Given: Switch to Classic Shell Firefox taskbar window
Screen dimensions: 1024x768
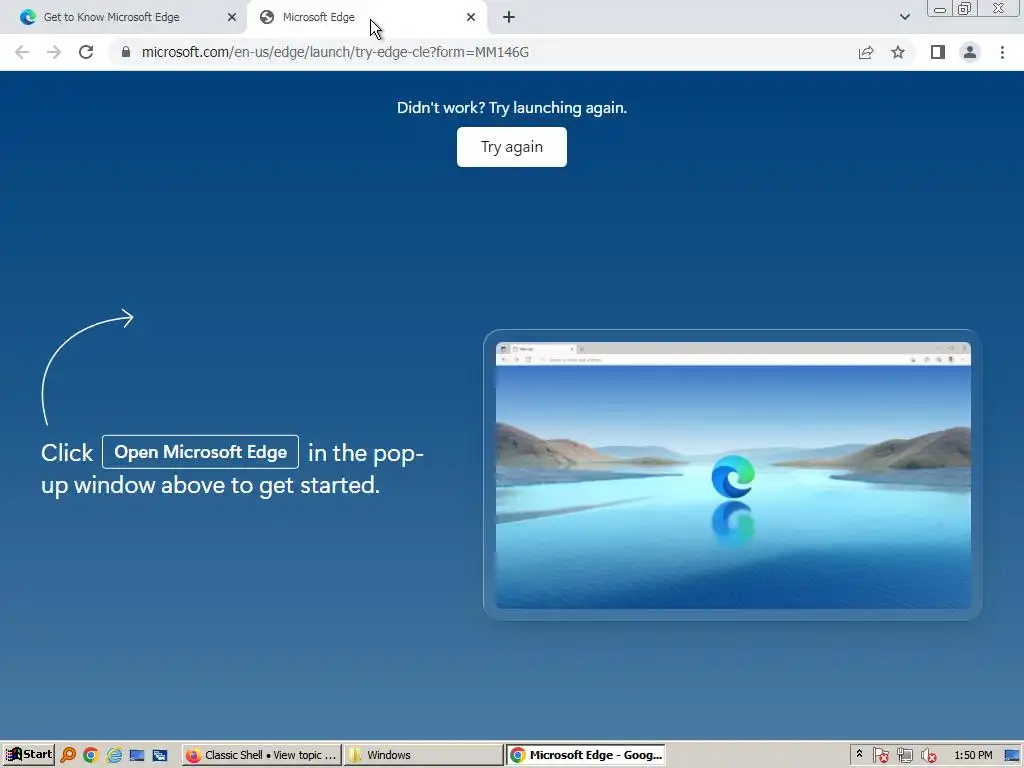Looking at the screenshot, I should (x=262, y=755).
